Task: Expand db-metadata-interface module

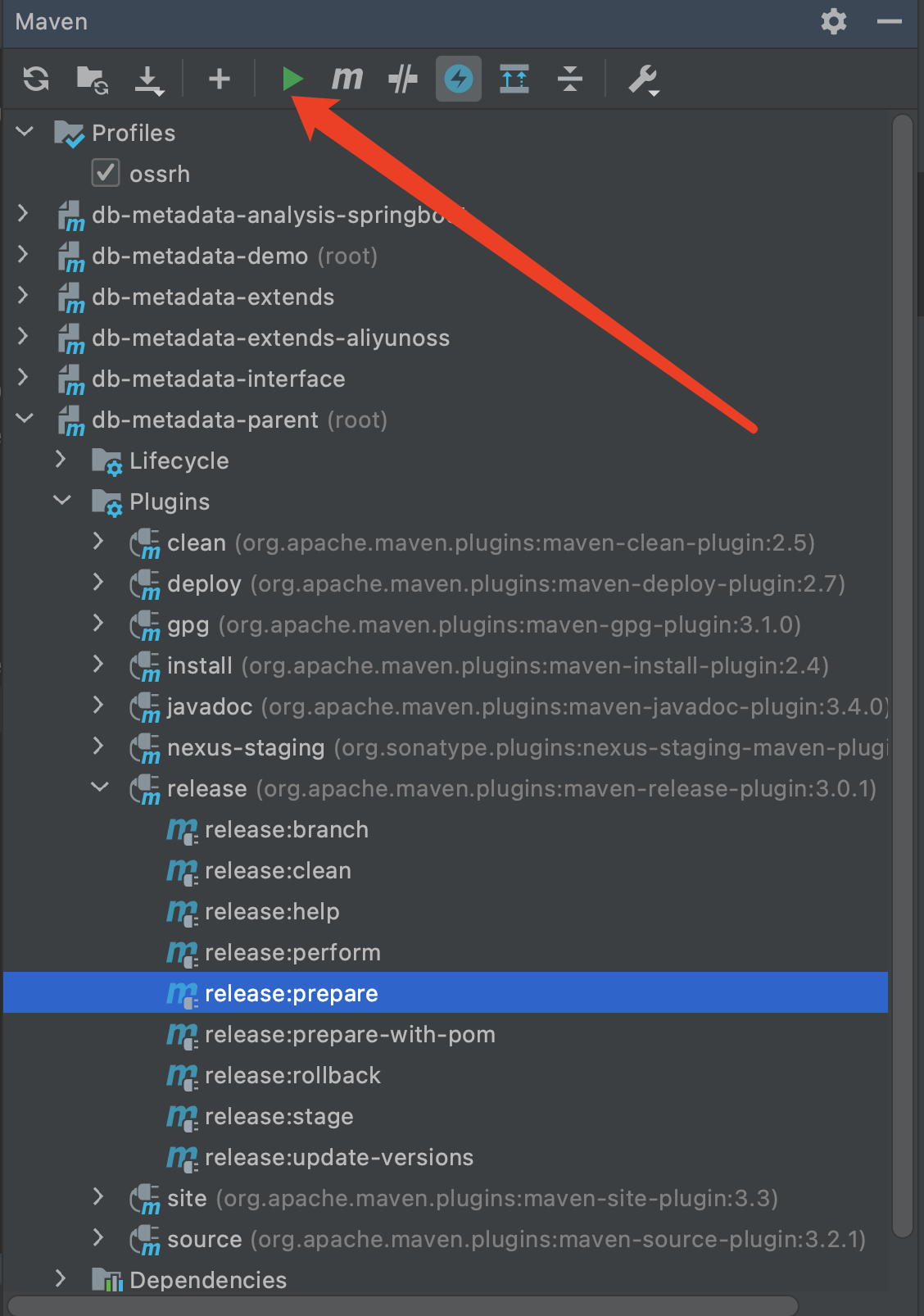Action: click(x=24, y=378)
